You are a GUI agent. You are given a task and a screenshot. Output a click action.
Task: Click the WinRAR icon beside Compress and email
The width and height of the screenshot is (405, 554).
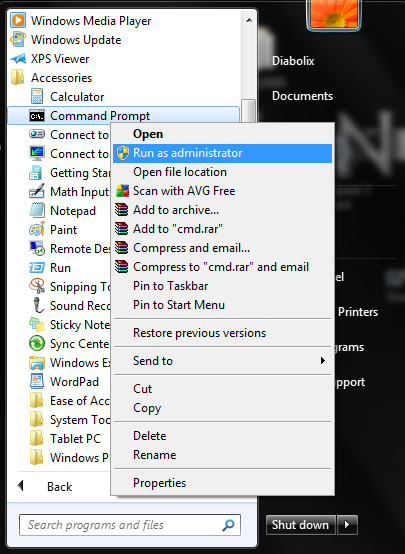click(x=122, y=248)
